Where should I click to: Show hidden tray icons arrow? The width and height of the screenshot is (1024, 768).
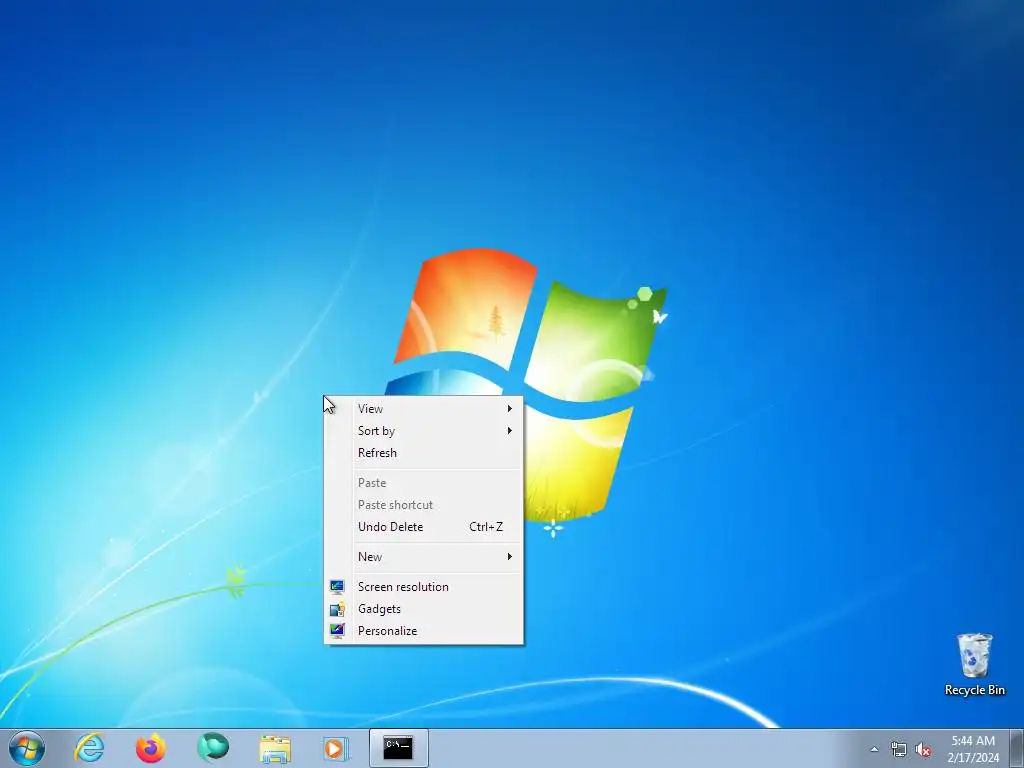[874, 749]
